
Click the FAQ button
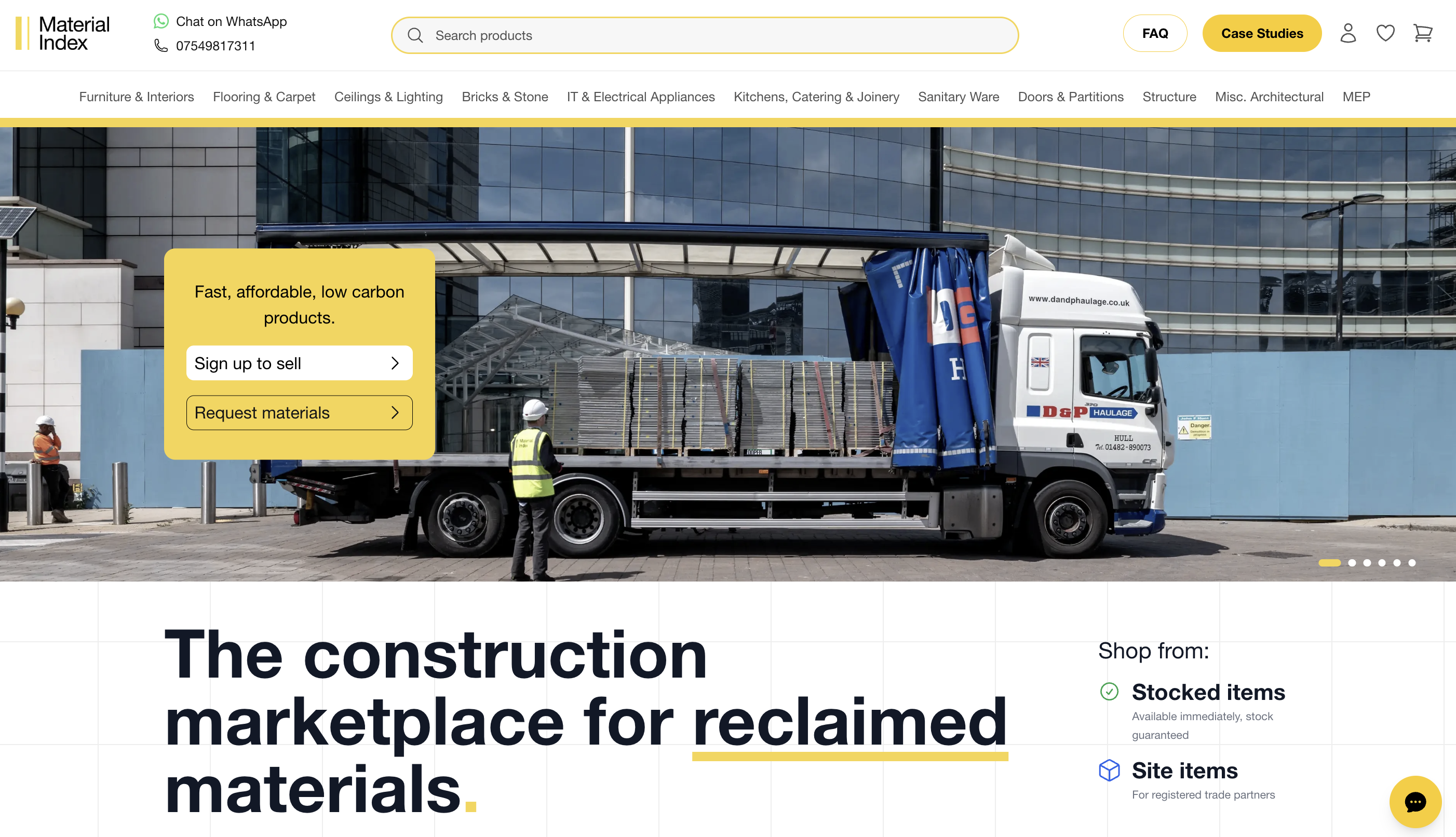point(1155,33)
